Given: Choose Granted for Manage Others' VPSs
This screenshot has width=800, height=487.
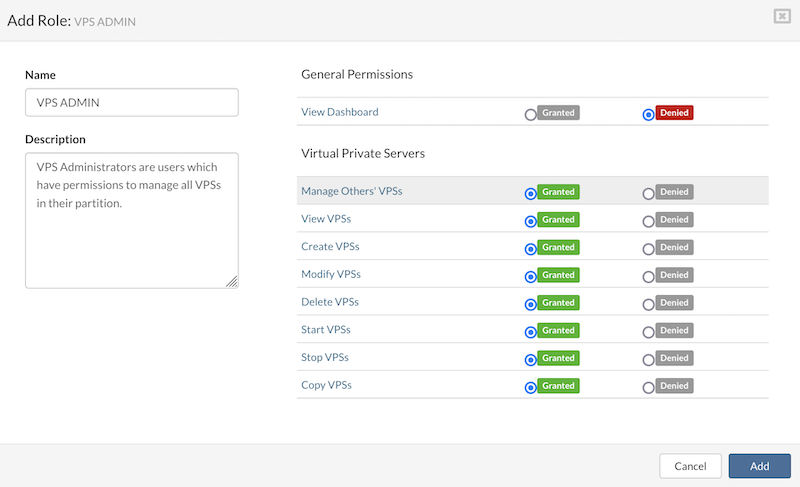Looking at the screenshot, I should click(x=531, y=193).
